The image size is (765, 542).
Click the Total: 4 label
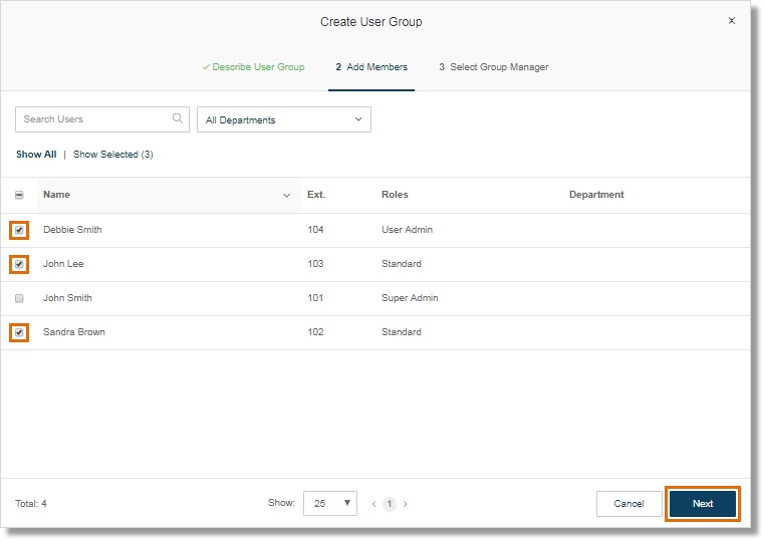31,504
